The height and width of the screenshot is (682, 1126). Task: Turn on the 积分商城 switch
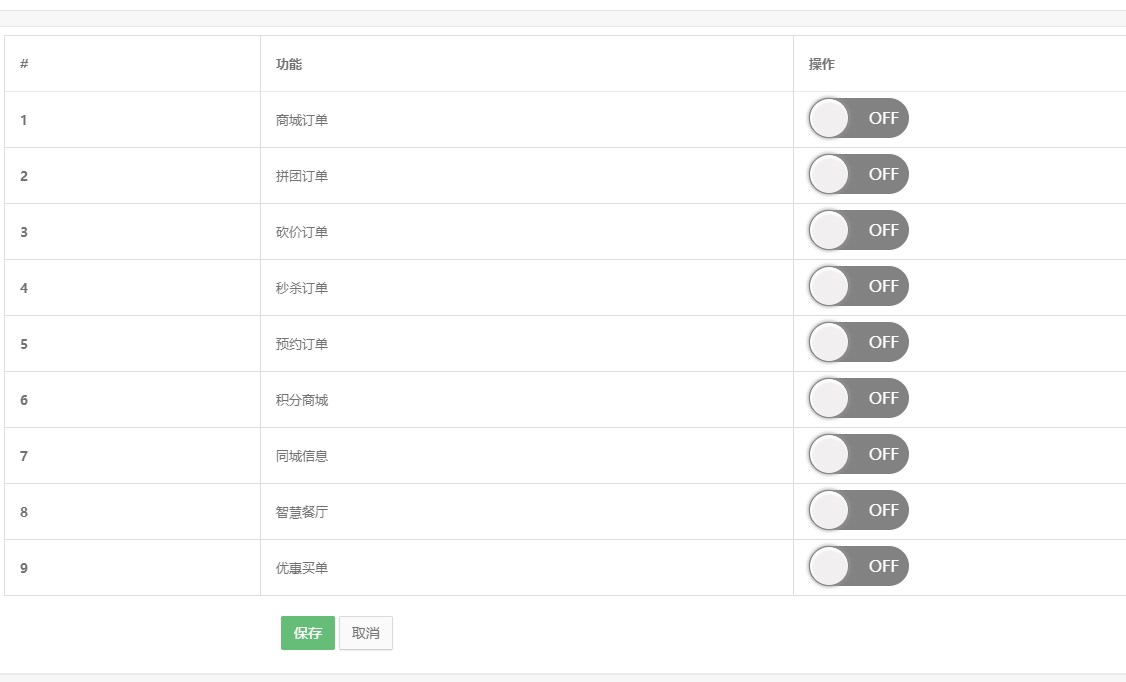pos(858,399)
